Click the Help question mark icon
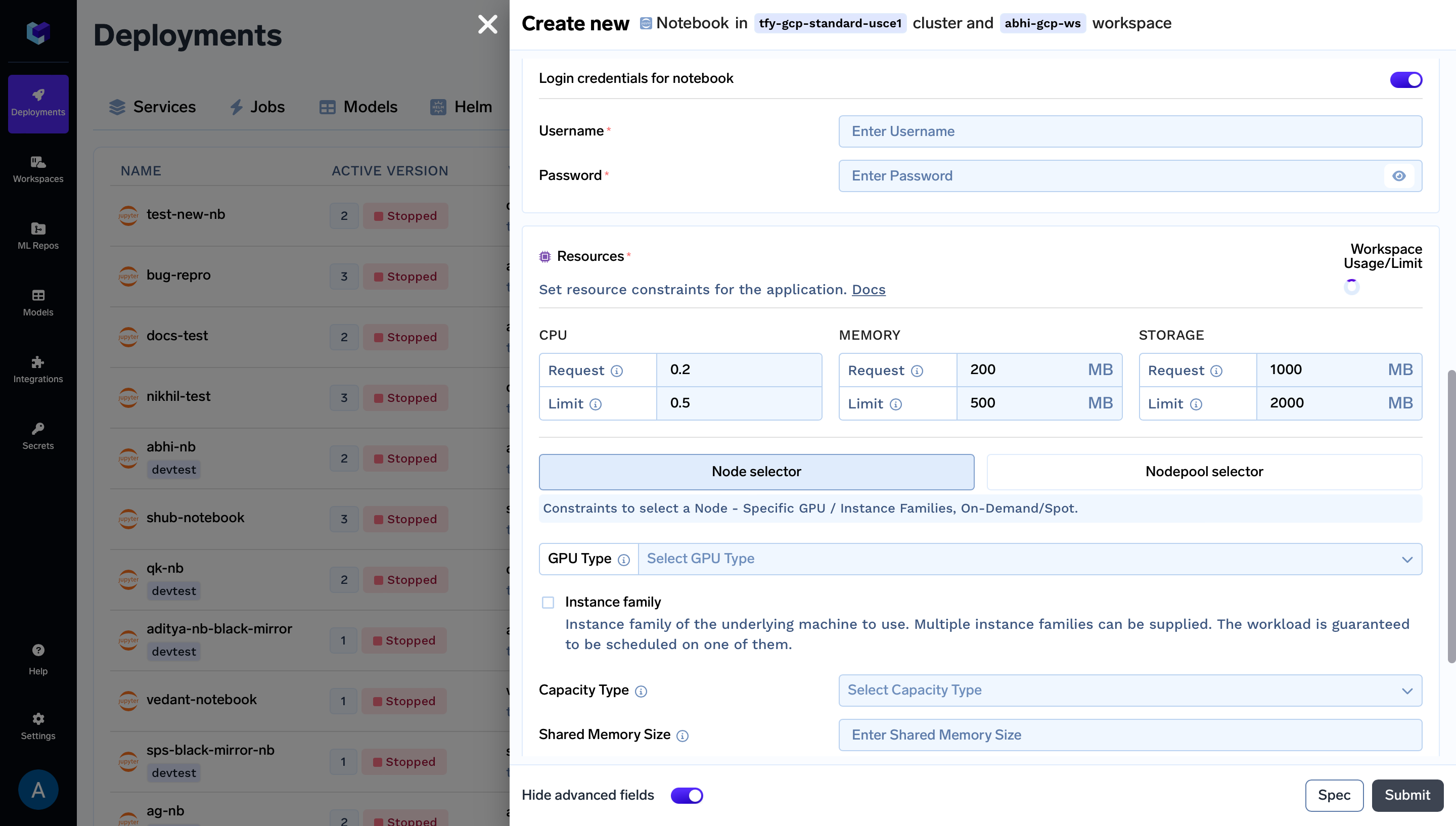 [38, 650]
